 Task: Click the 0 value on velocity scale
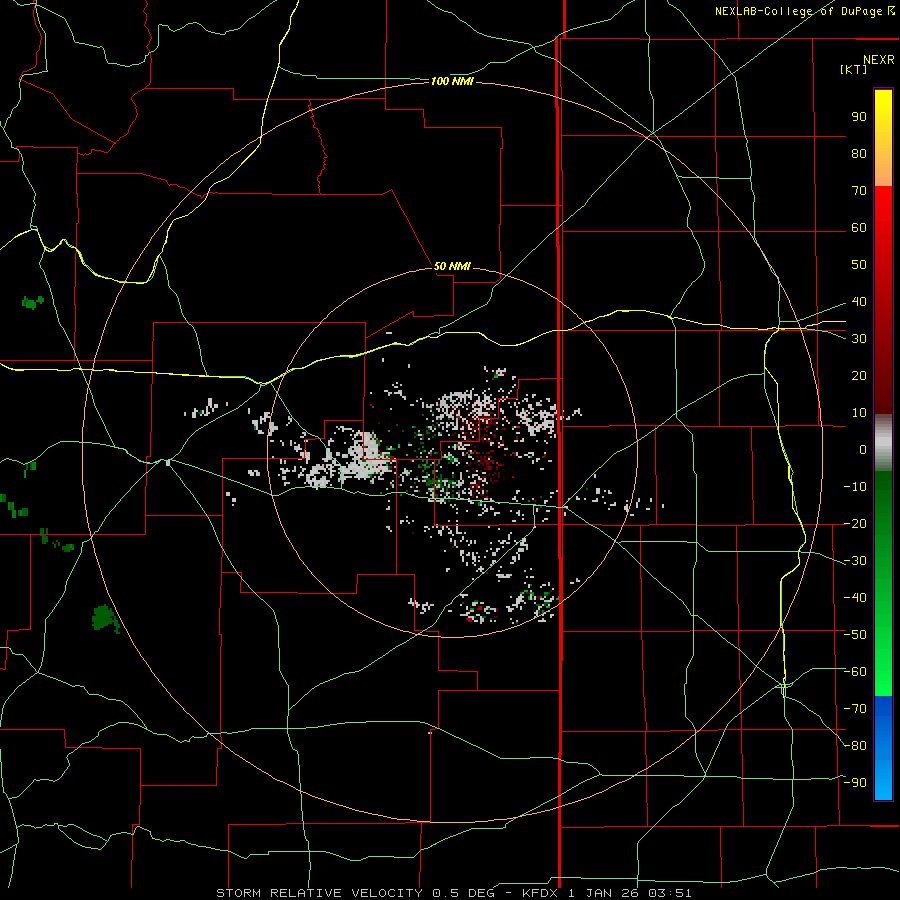(x=863, y=449)
